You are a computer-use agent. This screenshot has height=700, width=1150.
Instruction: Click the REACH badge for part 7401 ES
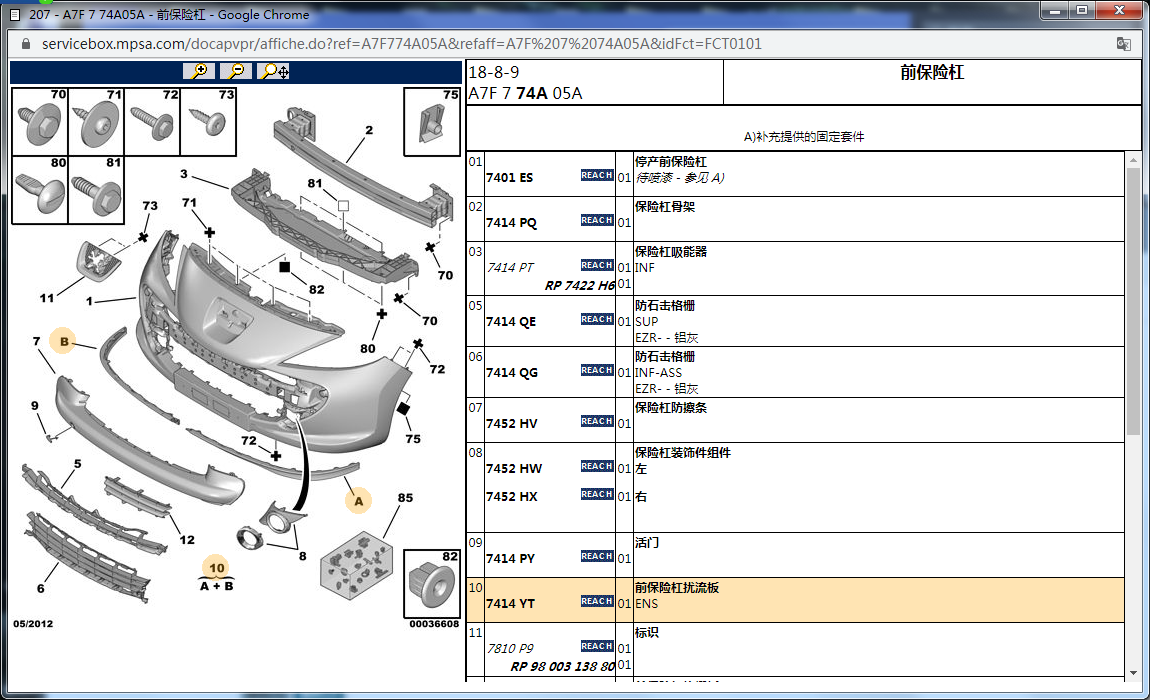596,175
